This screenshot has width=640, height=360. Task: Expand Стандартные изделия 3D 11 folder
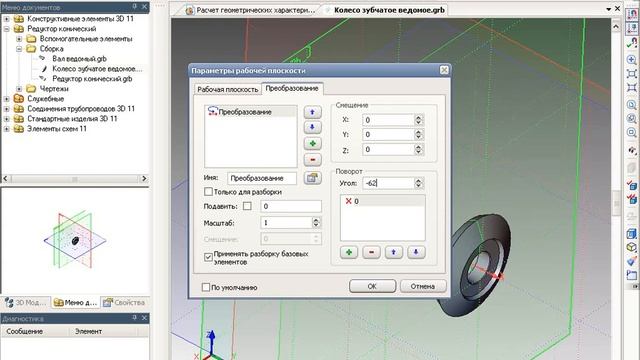(x=7, y=119)
